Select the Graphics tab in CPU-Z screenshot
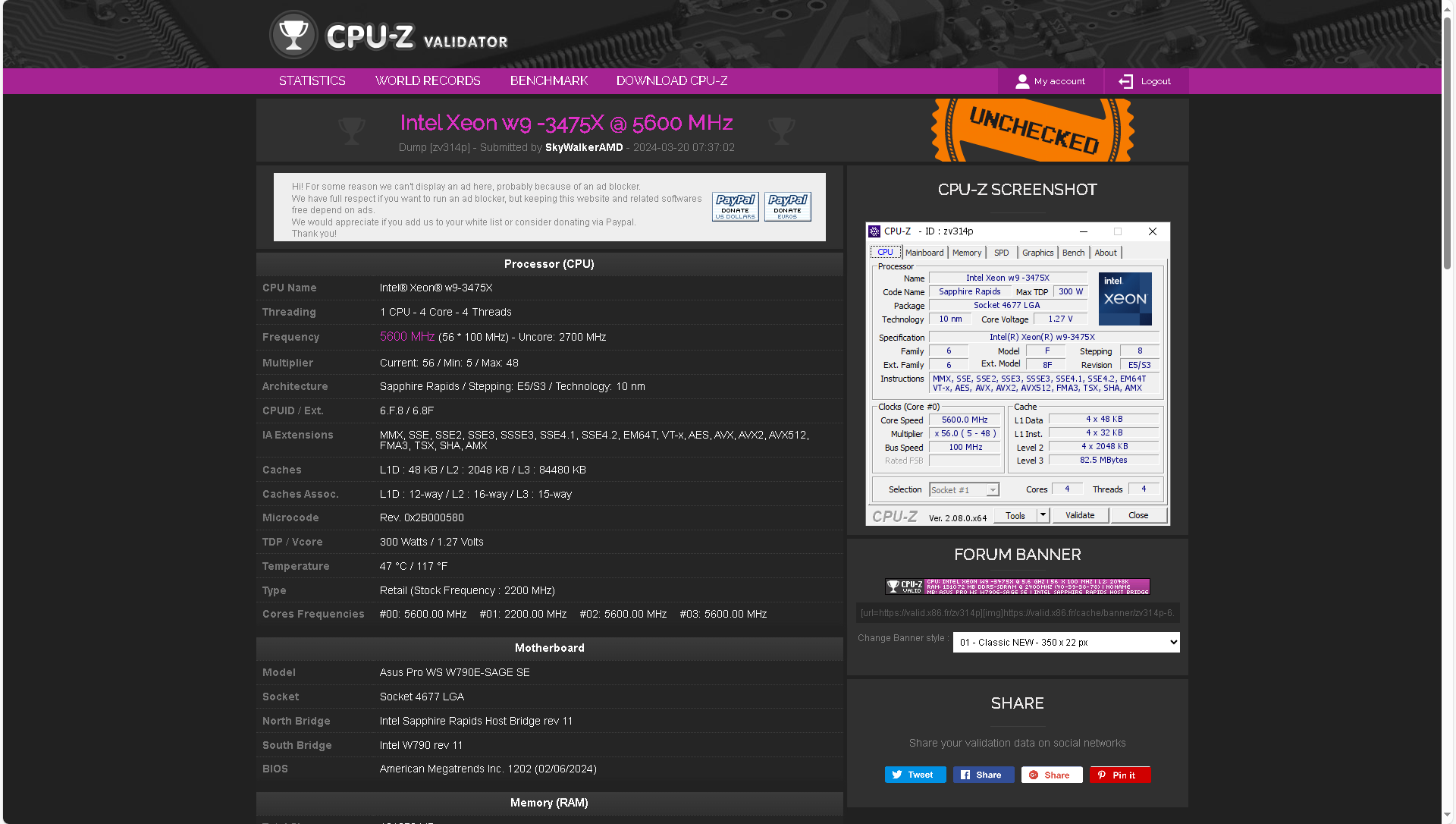 pyautogui.click(x=1037, y=253)
